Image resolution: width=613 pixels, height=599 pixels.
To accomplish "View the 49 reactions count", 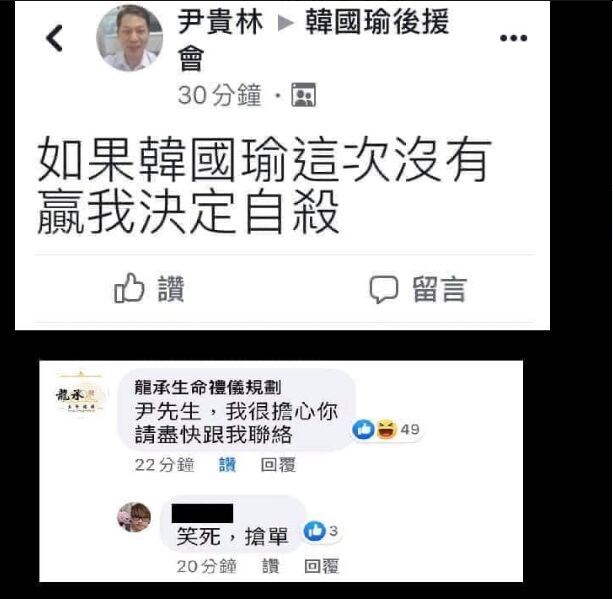I will pos(410,429).
